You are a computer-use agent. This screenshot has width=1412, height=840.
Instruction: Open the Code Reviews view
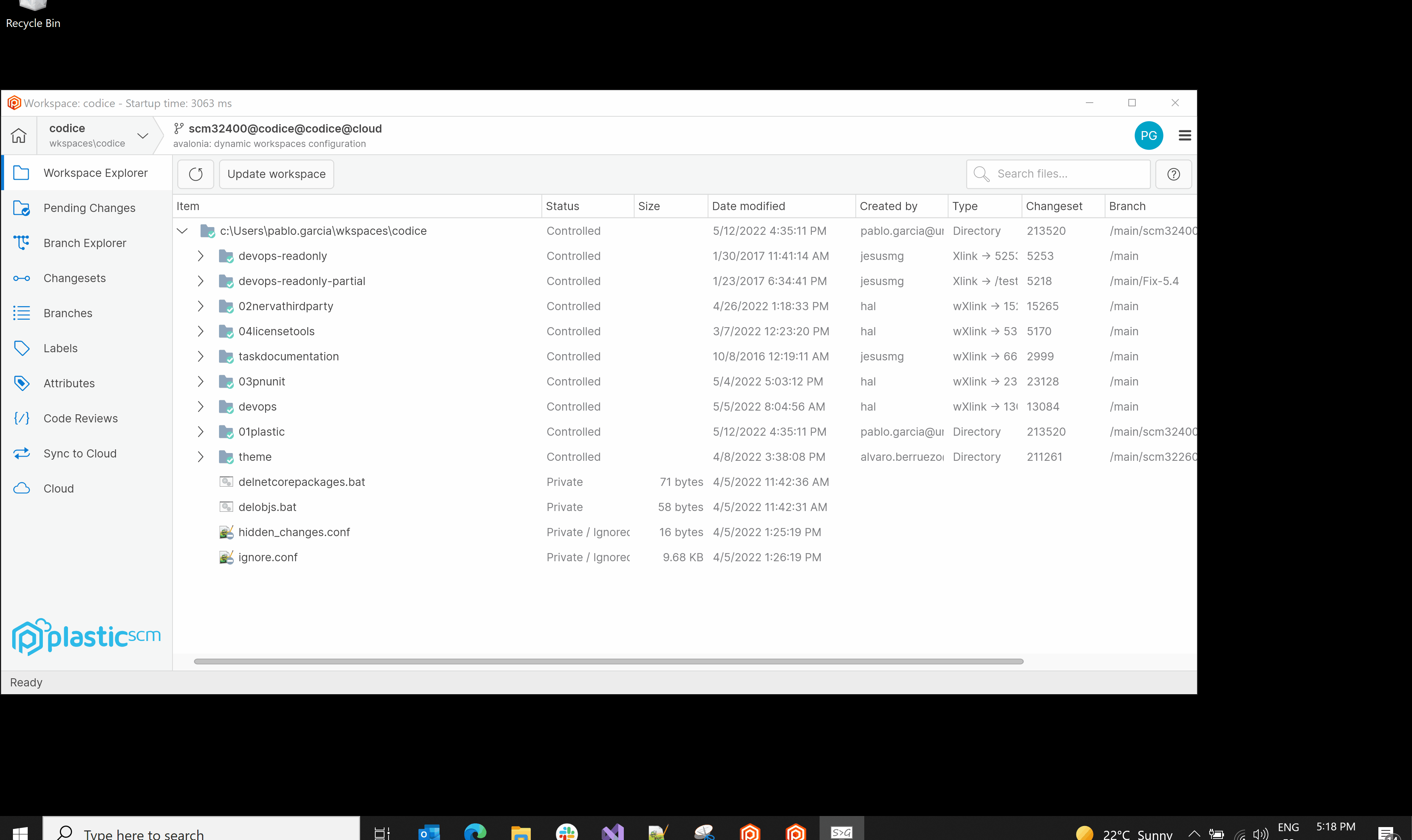(81, 418)
